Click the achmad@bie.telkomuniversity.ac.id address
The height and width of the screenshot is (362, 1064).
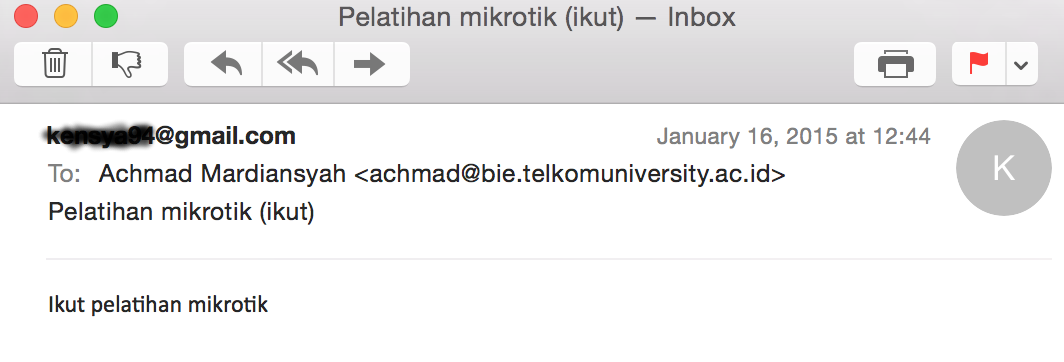pyautogui.click(x=570, y=175)
